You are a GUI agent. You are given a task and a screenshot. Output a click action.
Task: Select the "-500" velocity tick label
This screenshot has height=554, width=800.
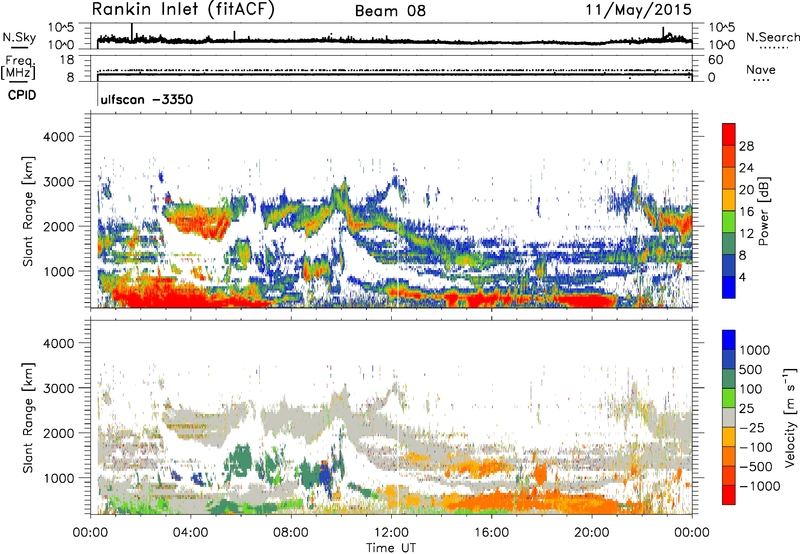pyautogui.click(x=756, y=467)
